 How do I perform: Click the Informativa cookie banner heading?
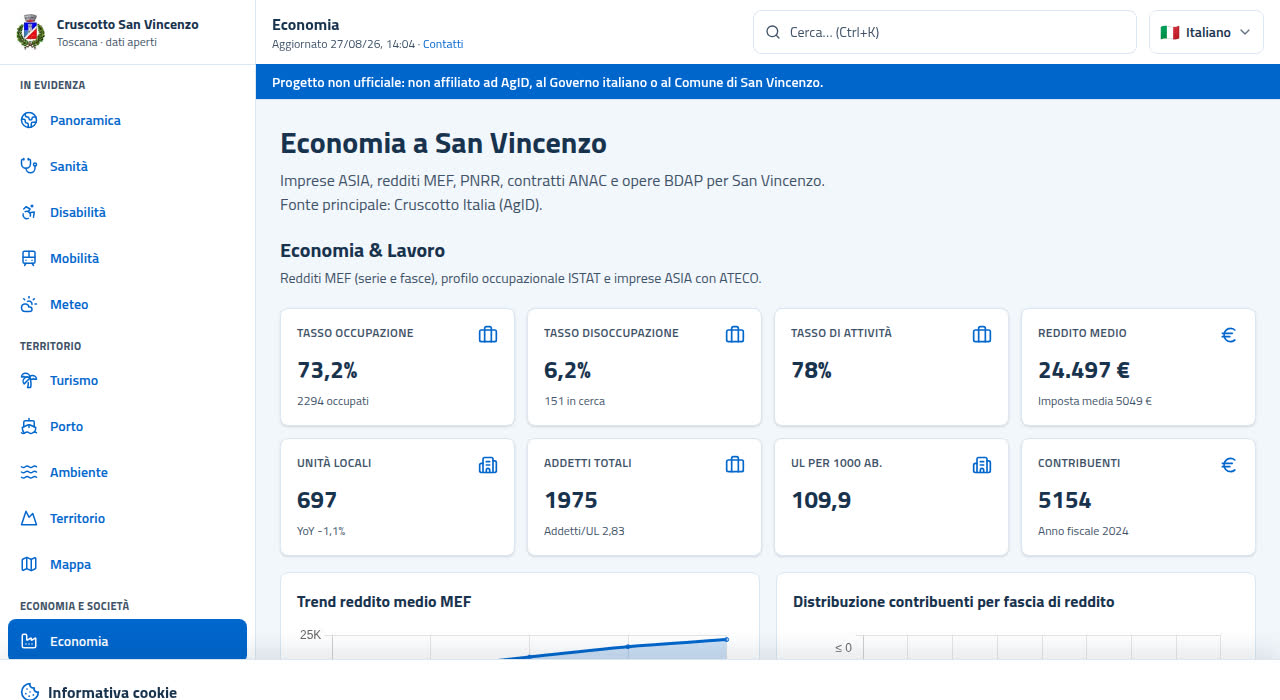112,692
